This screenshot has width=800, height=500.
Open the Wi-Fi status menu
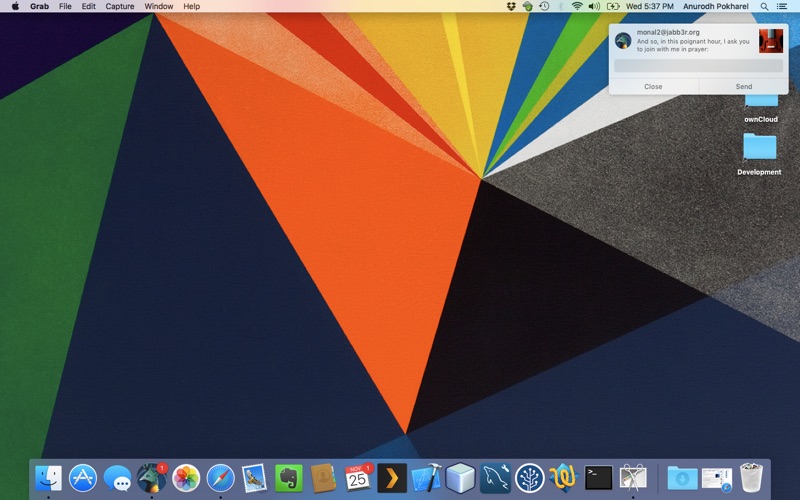[577, 6]
